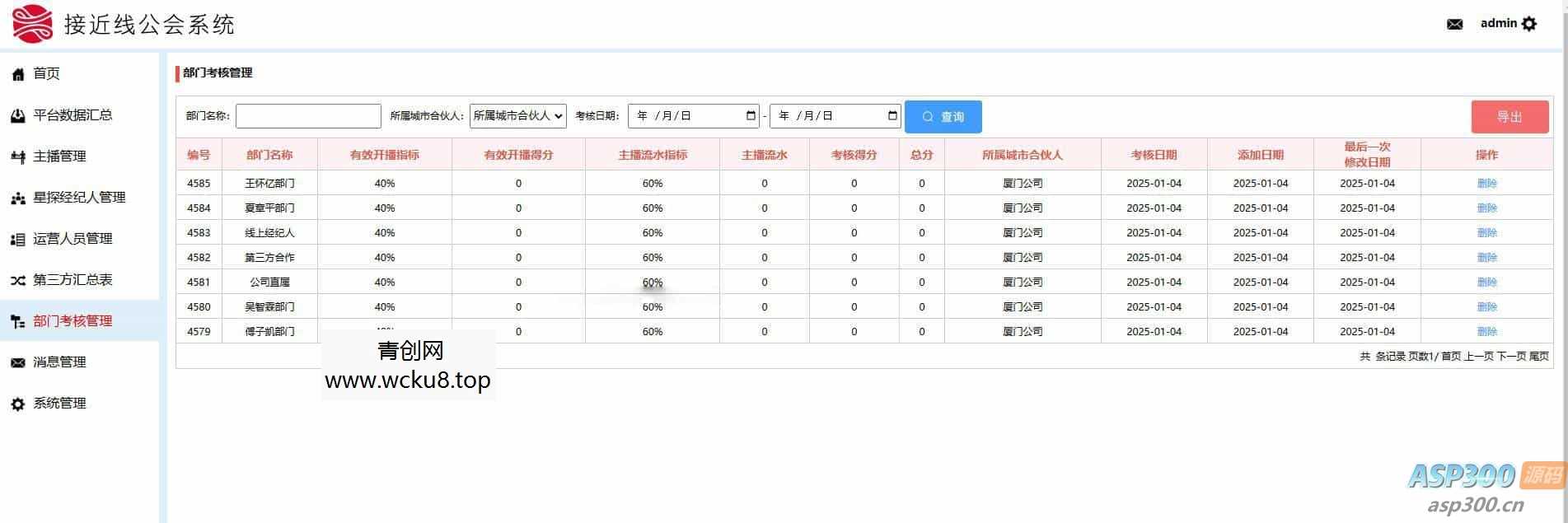Go to 尾页 in pagination
The image size is (1568, 523).
coord(1539,357)
